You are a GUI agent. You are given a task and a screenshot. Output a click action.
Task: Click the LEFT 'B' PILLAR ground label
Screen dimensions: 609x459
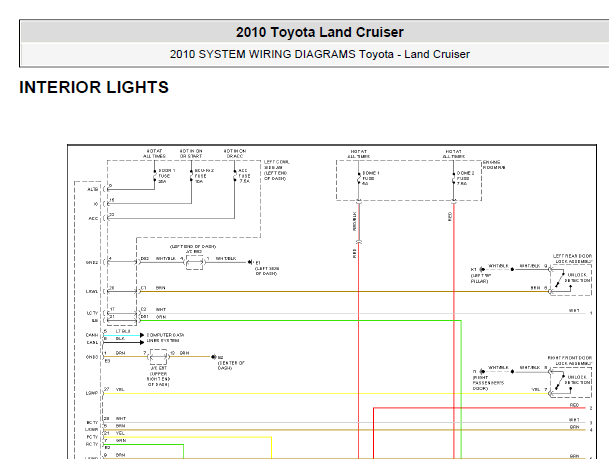[x=481, y=275]
